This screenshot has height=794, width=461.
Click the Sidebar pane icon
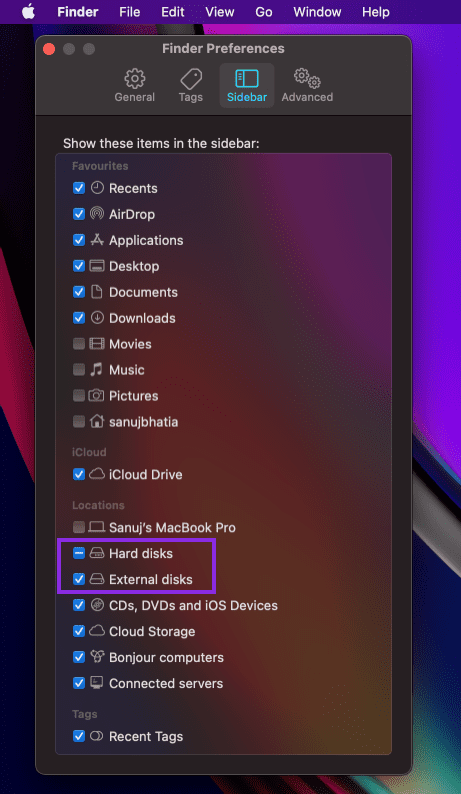[247, 78]
